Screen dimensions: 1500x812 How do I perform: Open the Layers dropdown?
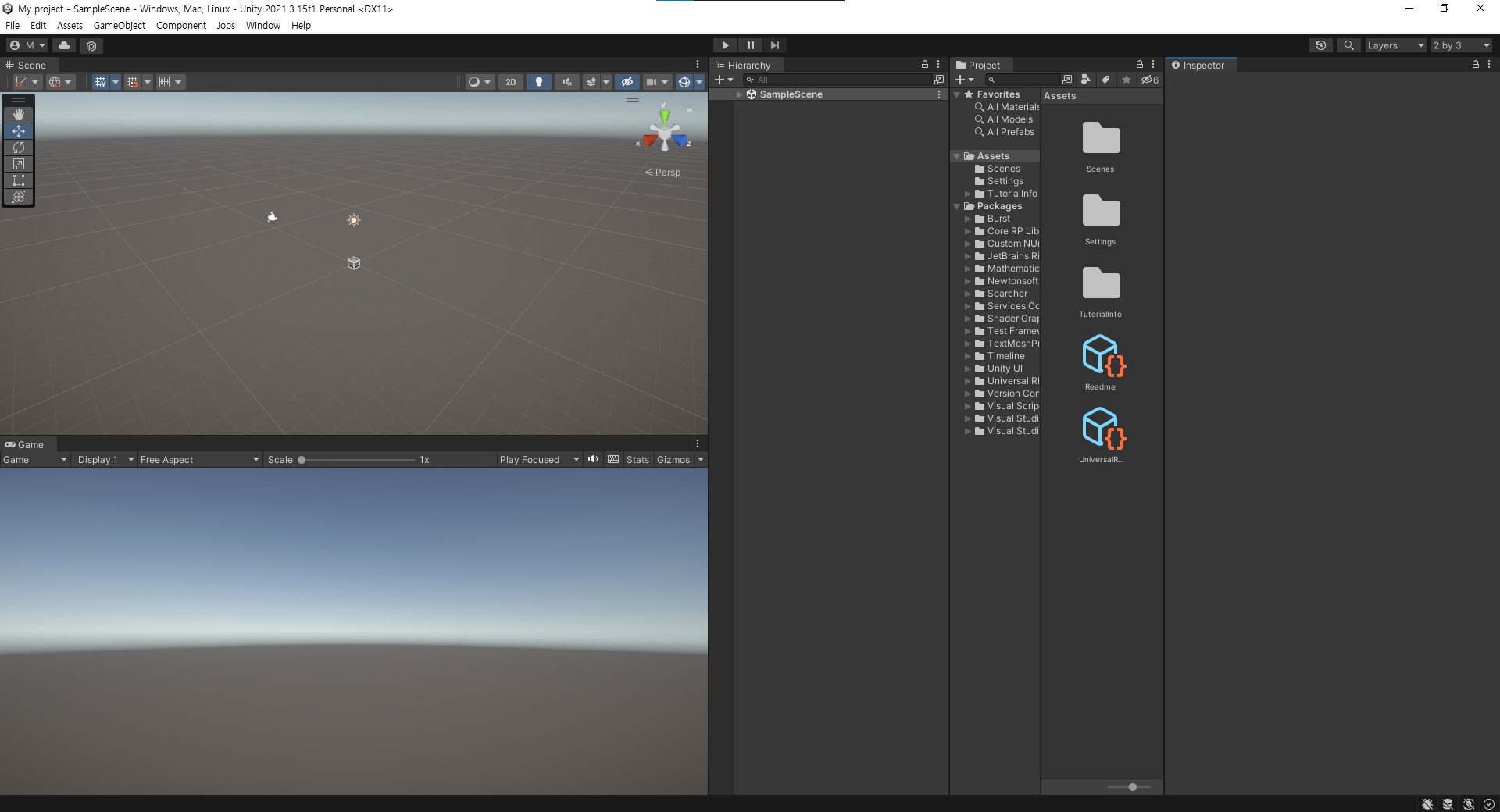coord(1395,45)
